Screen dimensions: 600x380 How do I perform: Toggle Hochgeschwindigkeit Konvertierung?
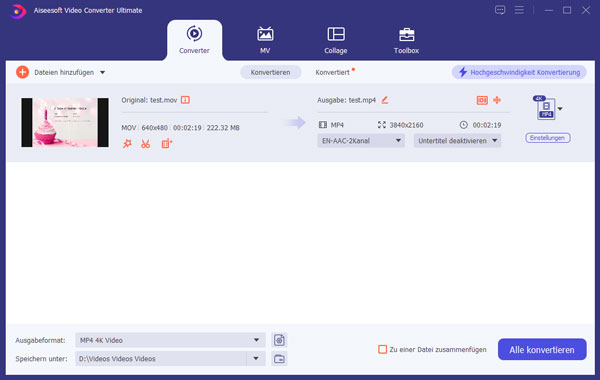(x=519, y=72)
